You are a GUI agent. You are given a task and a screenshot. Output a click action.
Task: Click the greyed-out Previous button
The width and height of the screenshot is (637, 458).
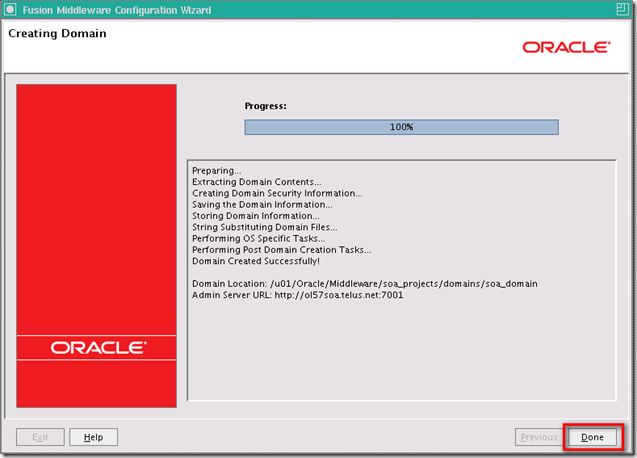click(539, 437)
